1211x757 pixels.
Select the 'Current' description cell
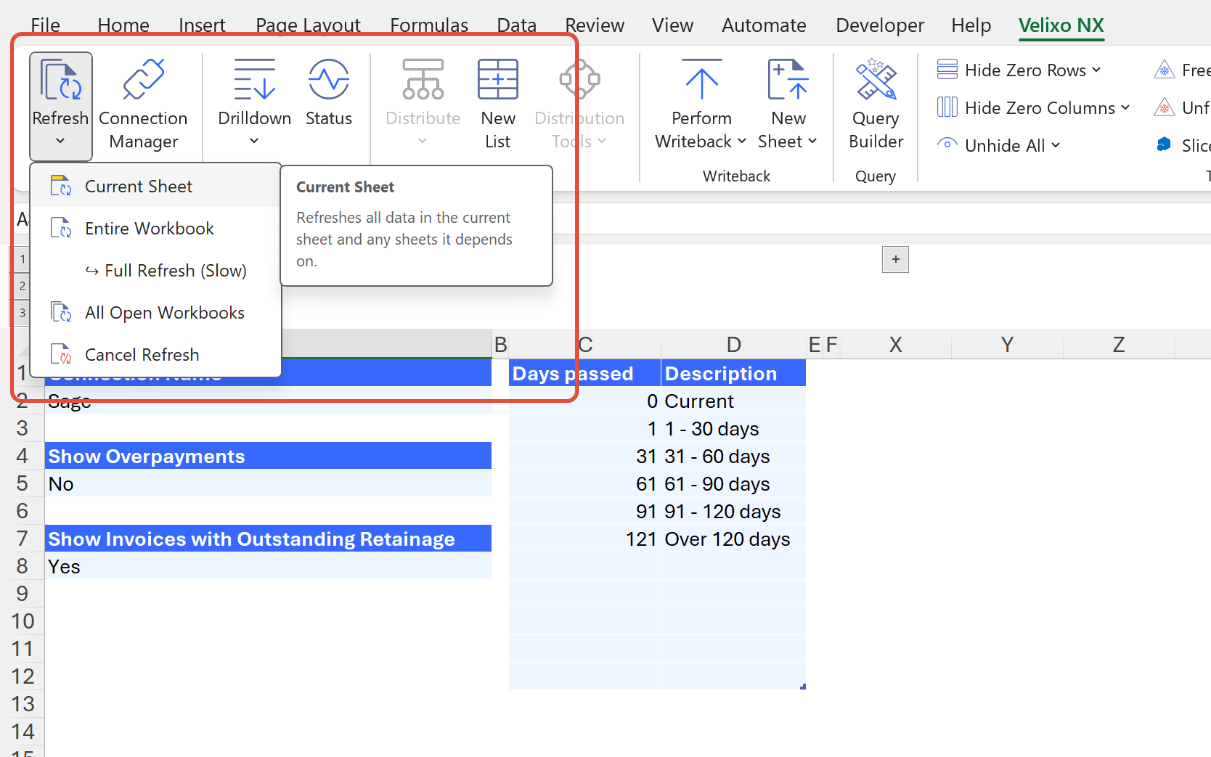pyautogui.click(x=734, y=401)
